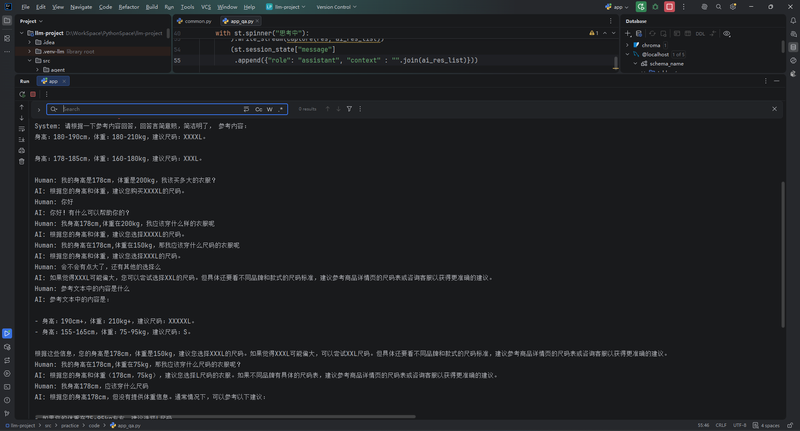The image size is (800, 431).
Task: Expand the chroma data source
Action: point(628,45)
